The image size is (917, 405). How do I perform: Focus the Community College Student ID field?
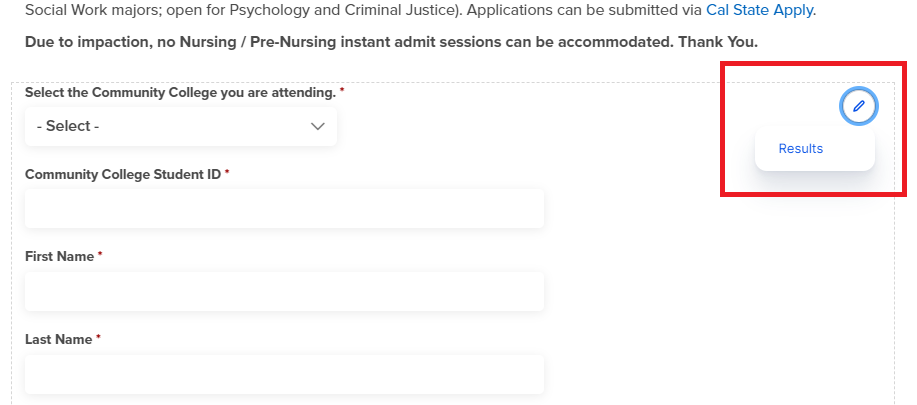coord(284,208)
